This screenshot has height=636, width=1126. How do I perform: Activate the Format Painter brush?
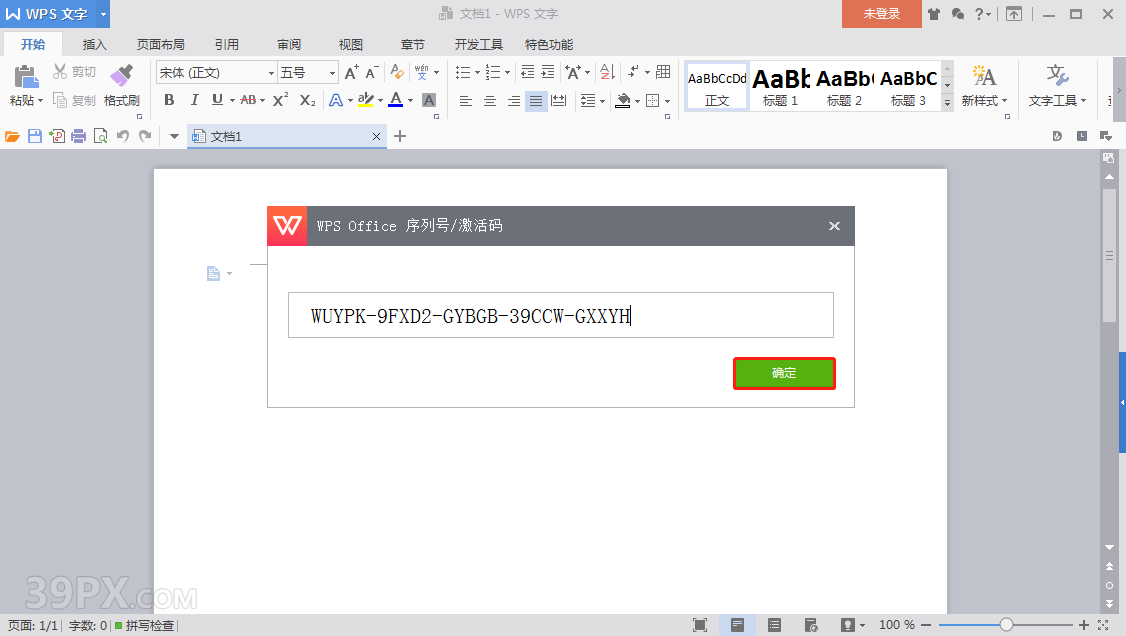(121, 75)
